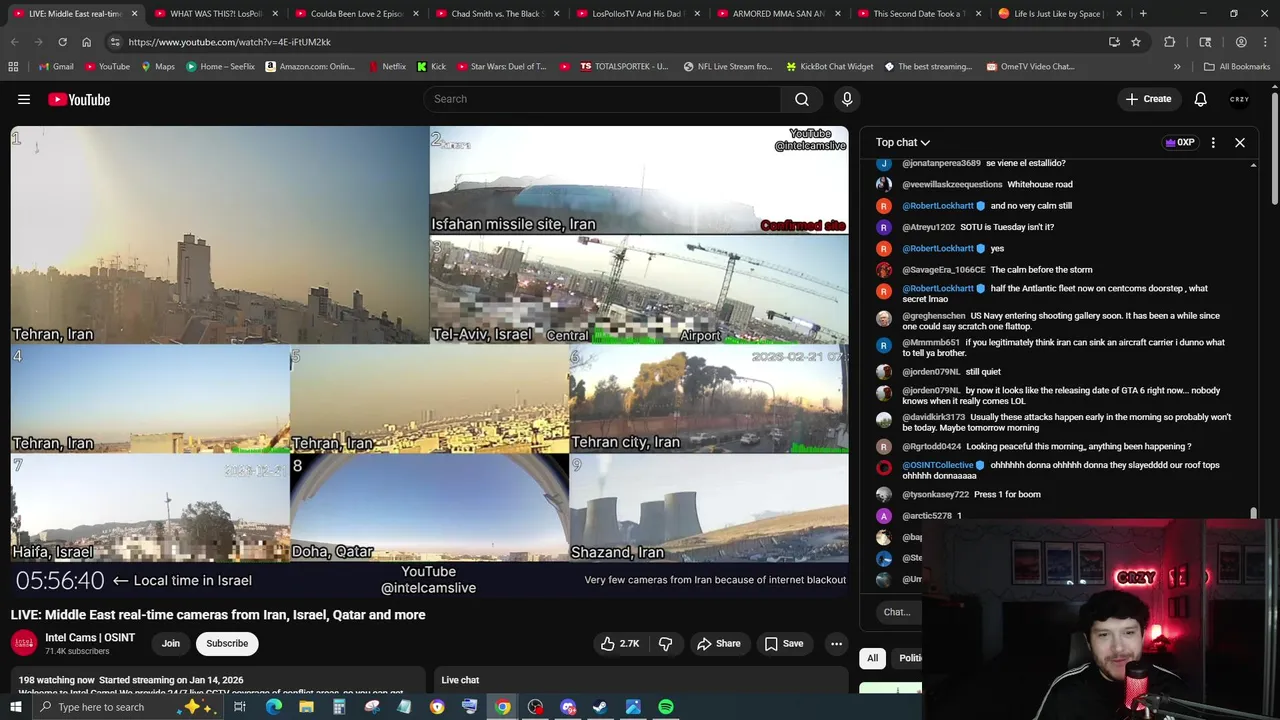This screenshot has width=1280, height=720.
Task: Start voice search with the microphone
Action: (847, 99)
